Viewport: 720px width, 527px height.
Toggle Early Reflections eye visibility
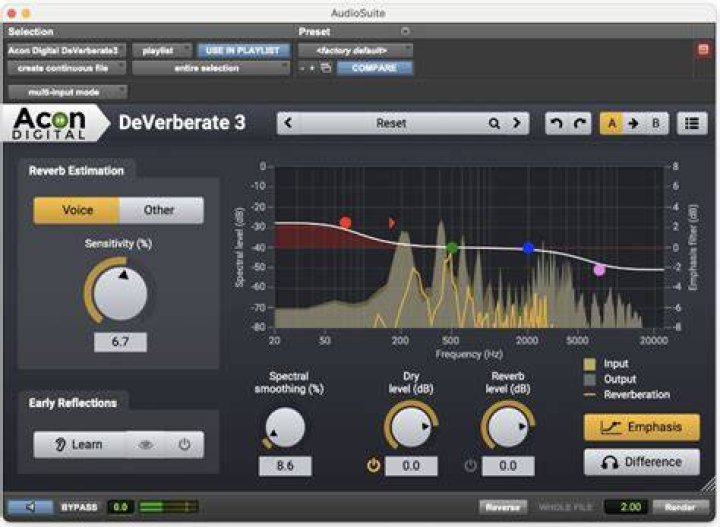tap(146, 444)
